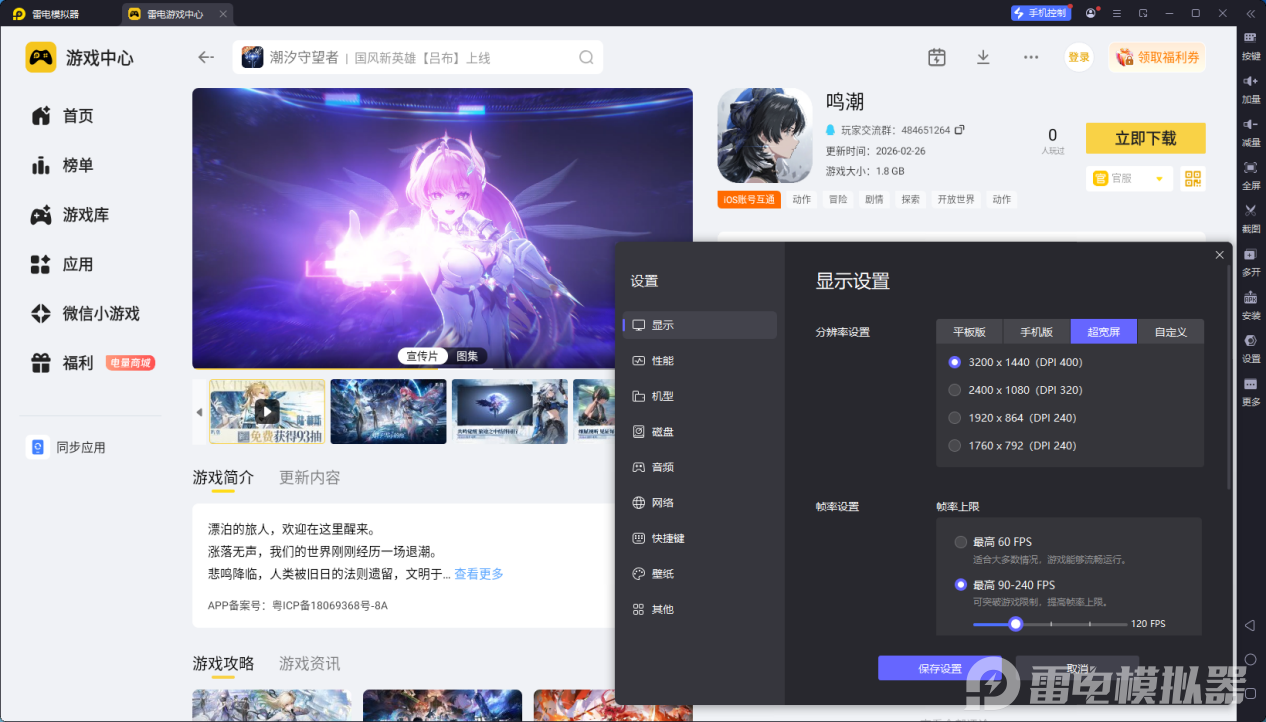Open 其他 settings category

pyautogui.click(x=700, y=609)
